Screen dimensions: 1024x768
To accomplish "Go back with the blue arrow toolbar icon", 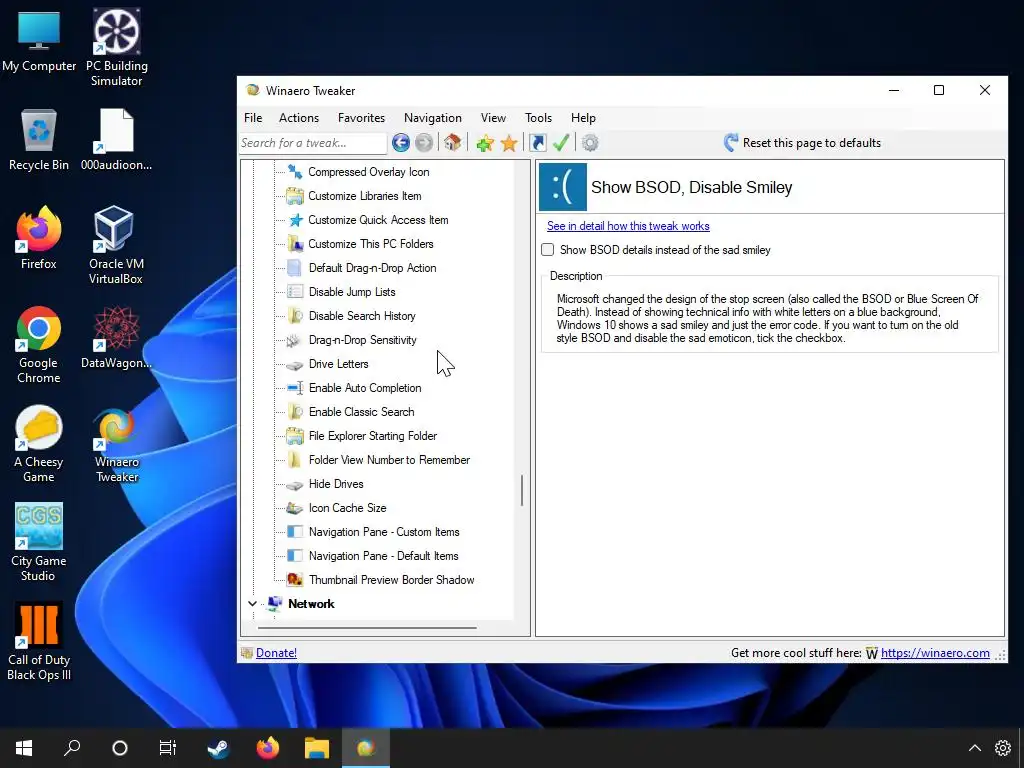I will pyautogui.click(x=401, y=142).
